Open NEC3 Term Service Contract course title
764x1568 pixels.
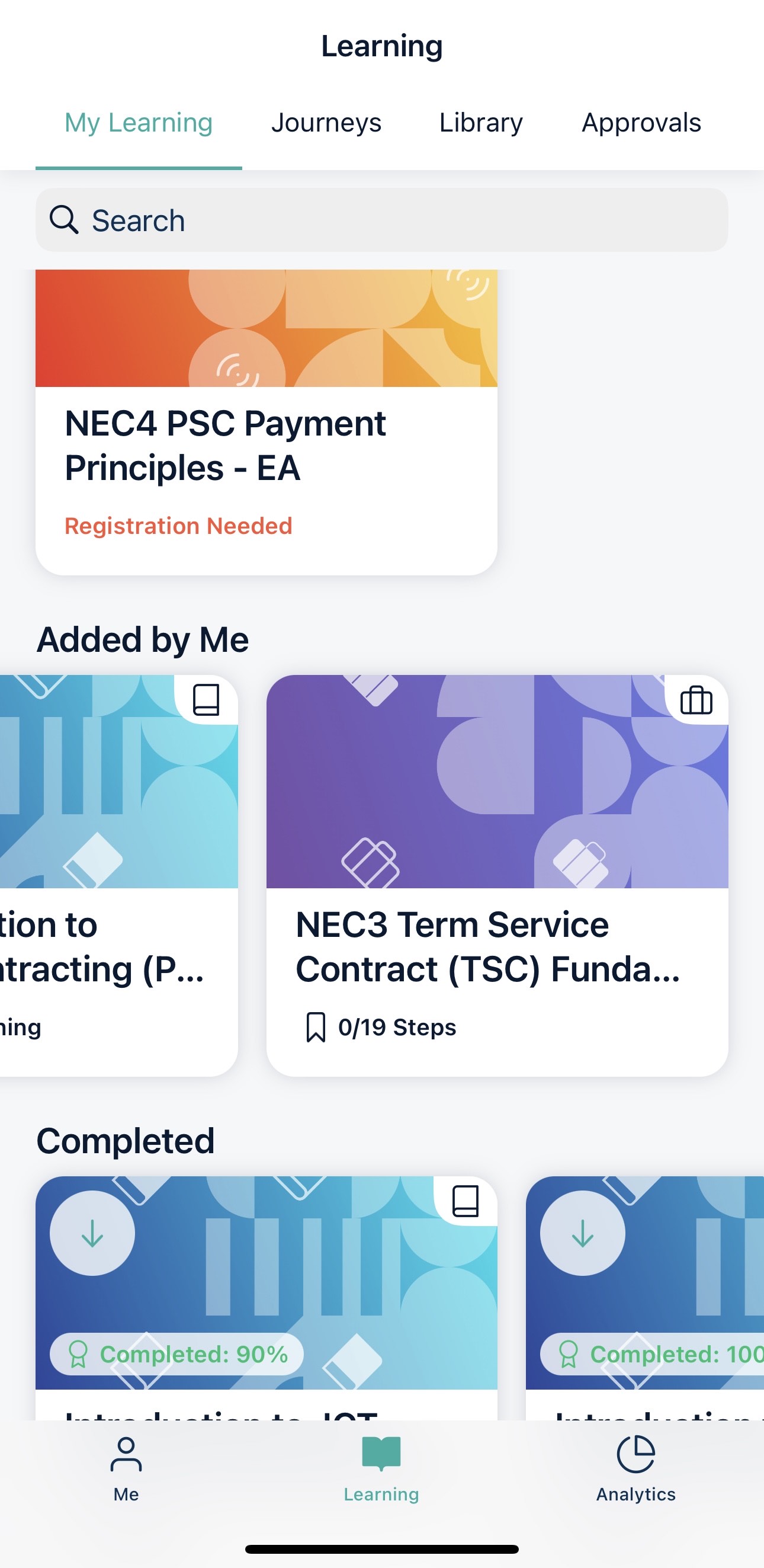488,946
